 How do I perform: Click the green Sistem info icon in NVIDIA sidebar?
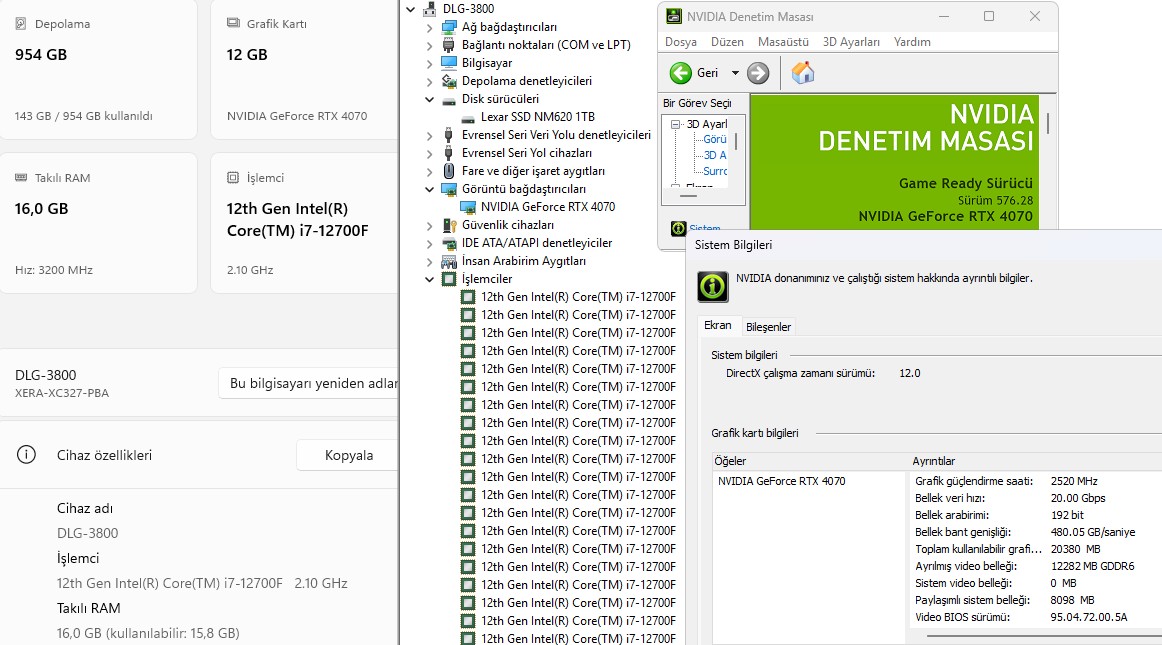tap(678, 228)
